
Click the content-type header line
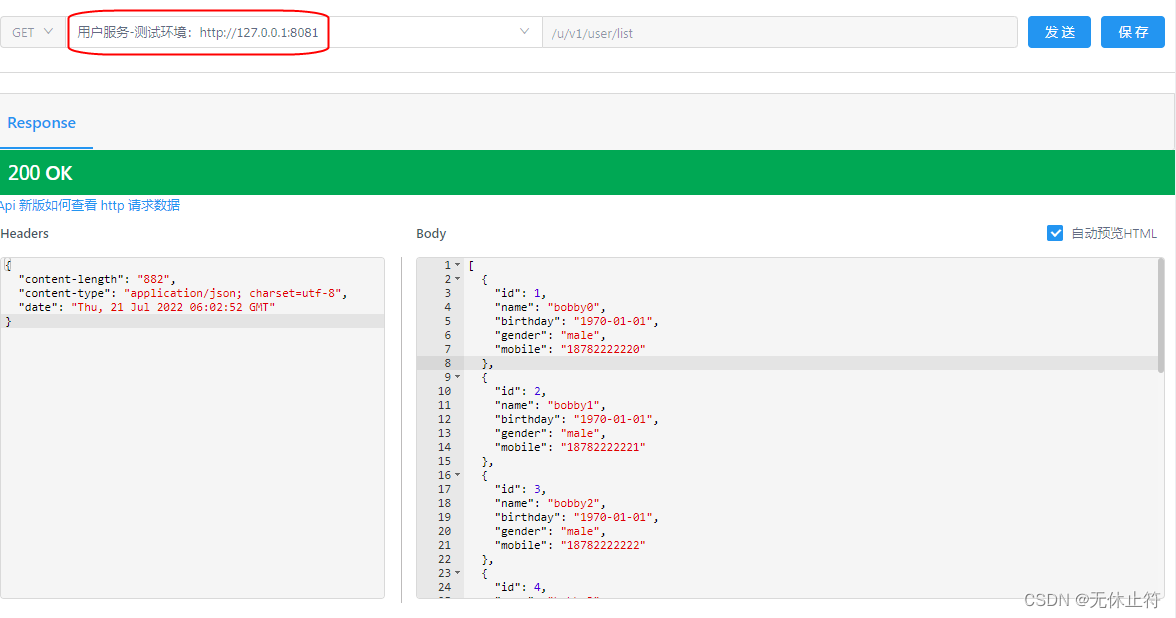coord(182,293)
